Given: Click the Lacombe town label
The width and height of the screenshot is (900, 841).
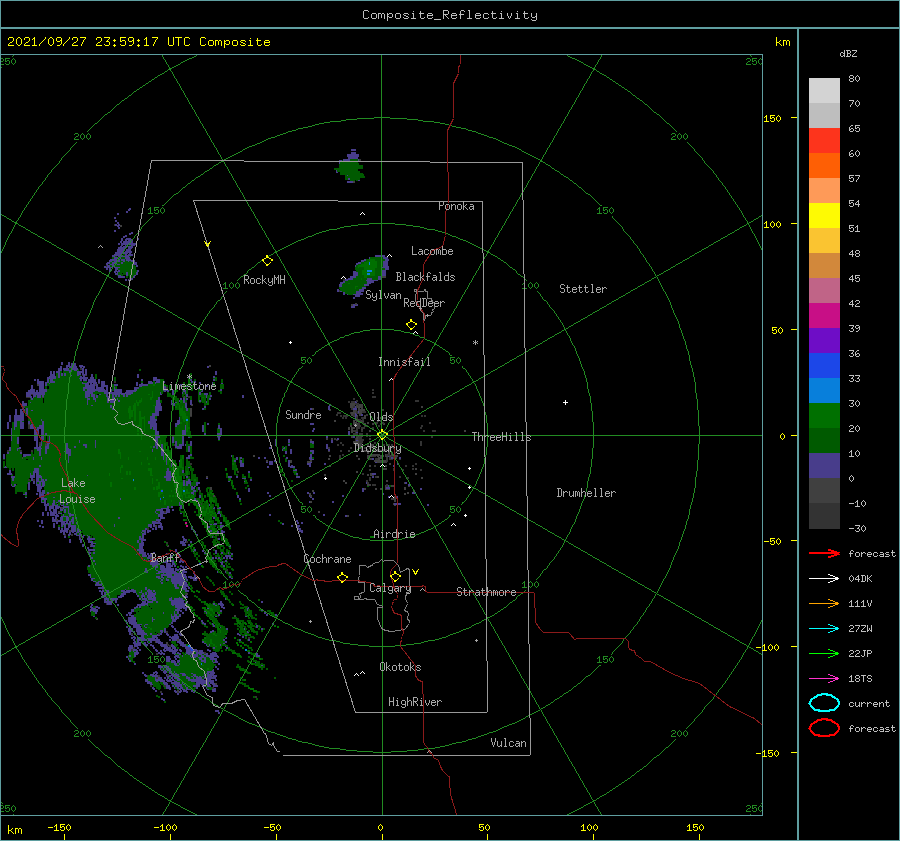Looking at the screenshot, I should (x=432, y=251).
